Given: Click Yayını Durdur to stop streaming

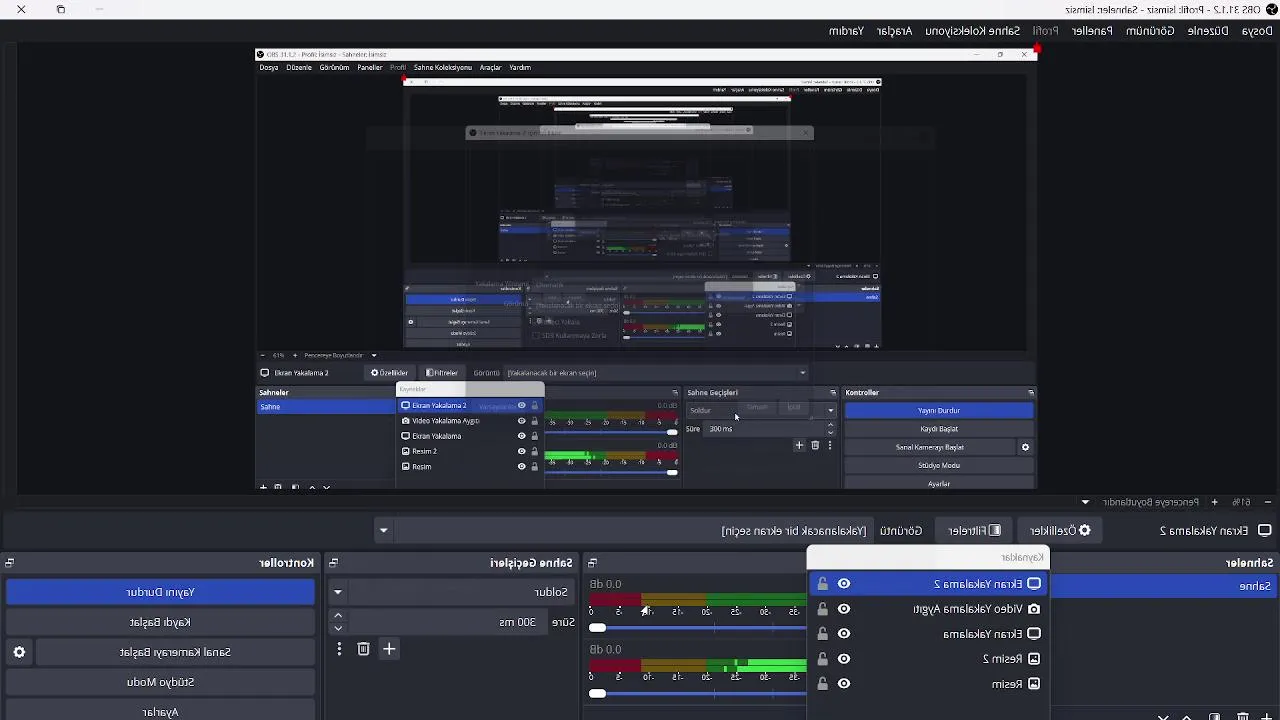Looking at the screenshot, I should pos(160,592).
